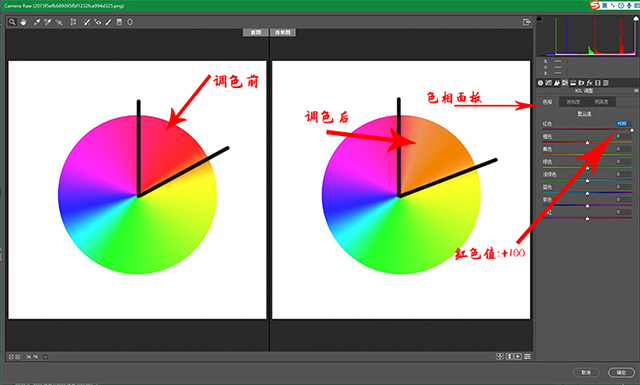The height and width of the screenshot is (385, 640).
Task: Select the Zoom tool in toolbar
Action: point(12,22)
